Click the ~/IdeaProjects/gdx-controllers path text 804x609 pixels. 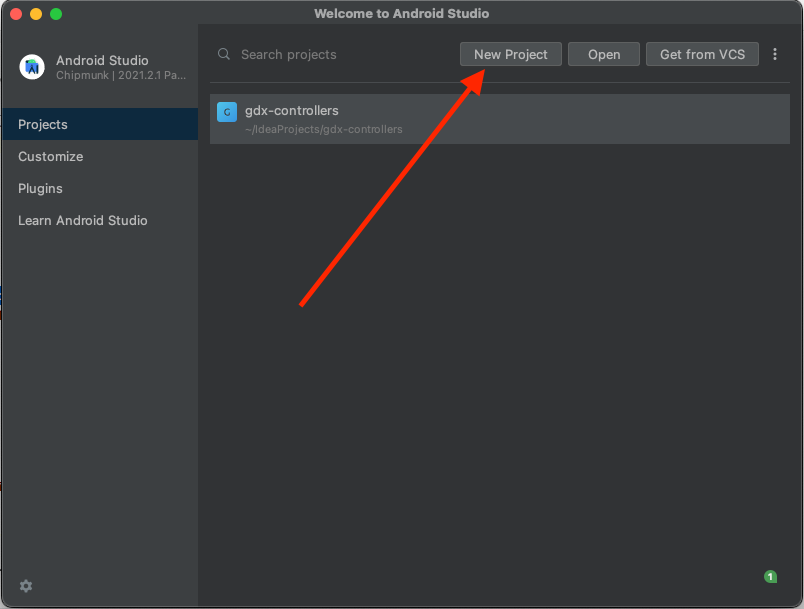coord(324,129)
